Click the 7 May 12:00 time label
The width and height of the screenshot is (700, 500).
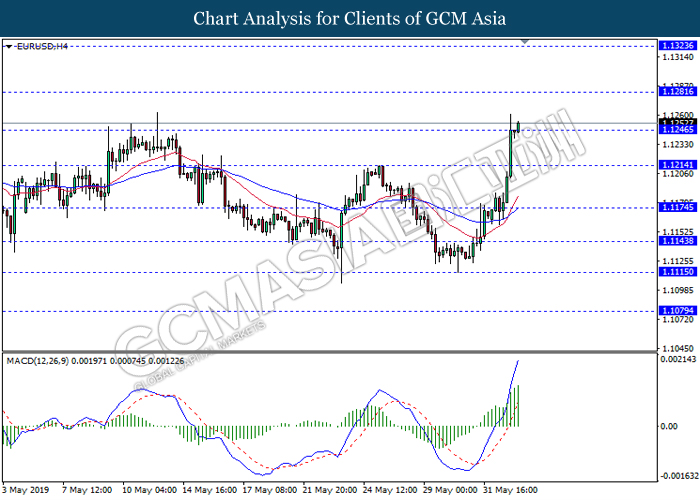[x=88, y=490]
